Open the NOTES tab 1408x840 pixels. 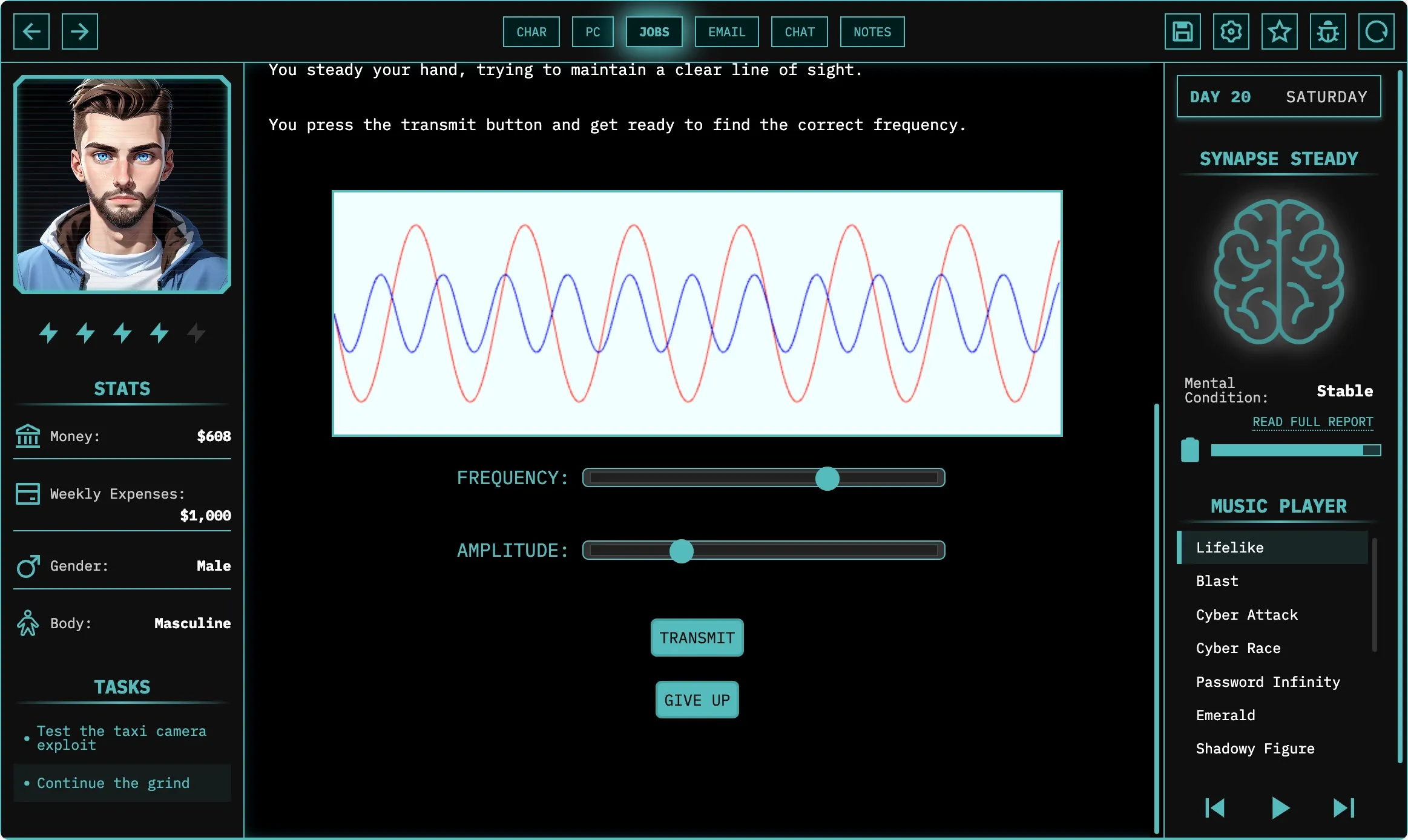pyautogui.click(x=872, y=32)
